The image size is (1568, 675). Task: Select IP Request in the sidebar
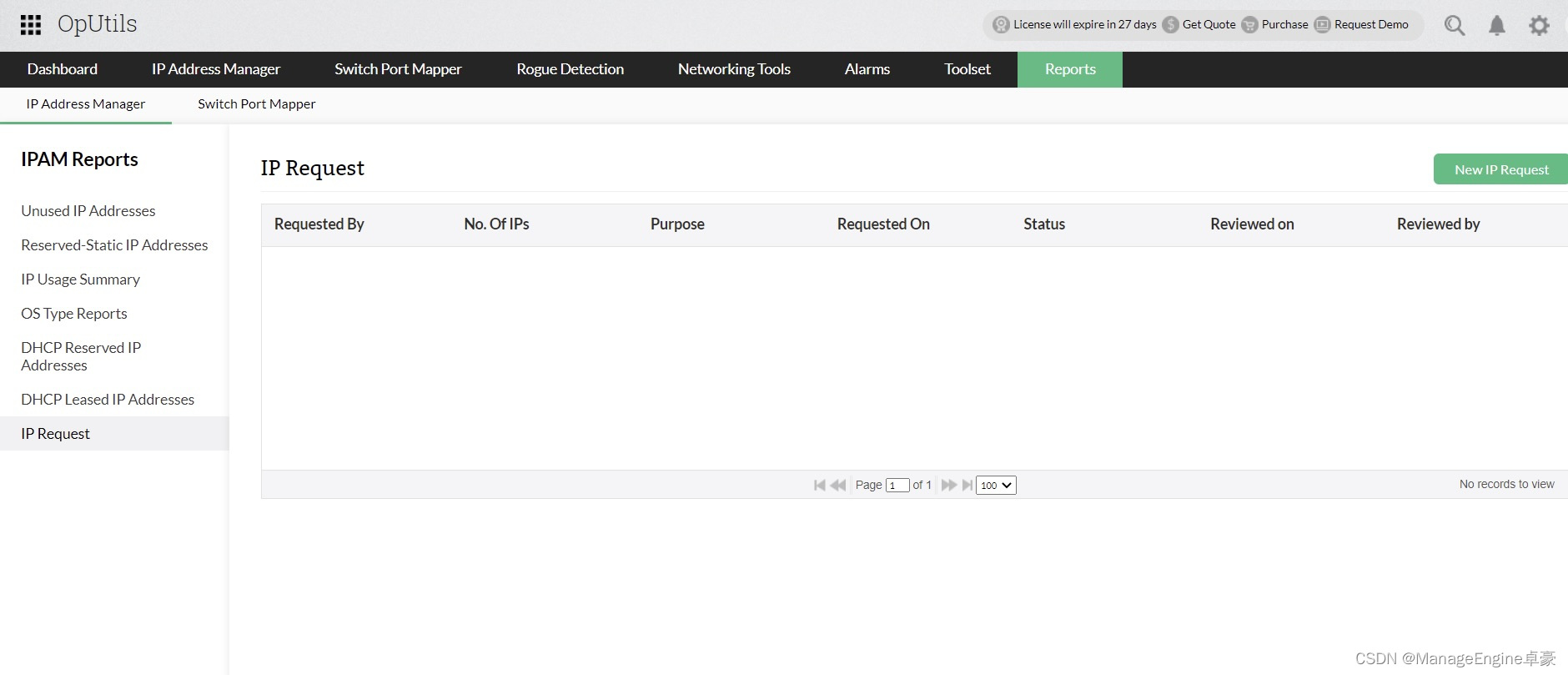(x=114, y=434)
